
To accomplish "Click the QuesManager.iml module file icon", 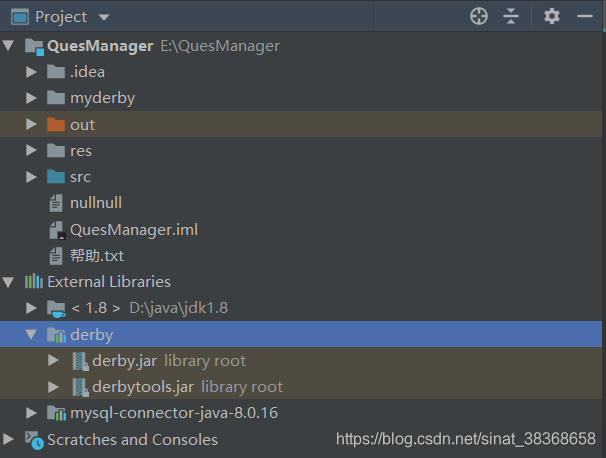I will (57, 230).
